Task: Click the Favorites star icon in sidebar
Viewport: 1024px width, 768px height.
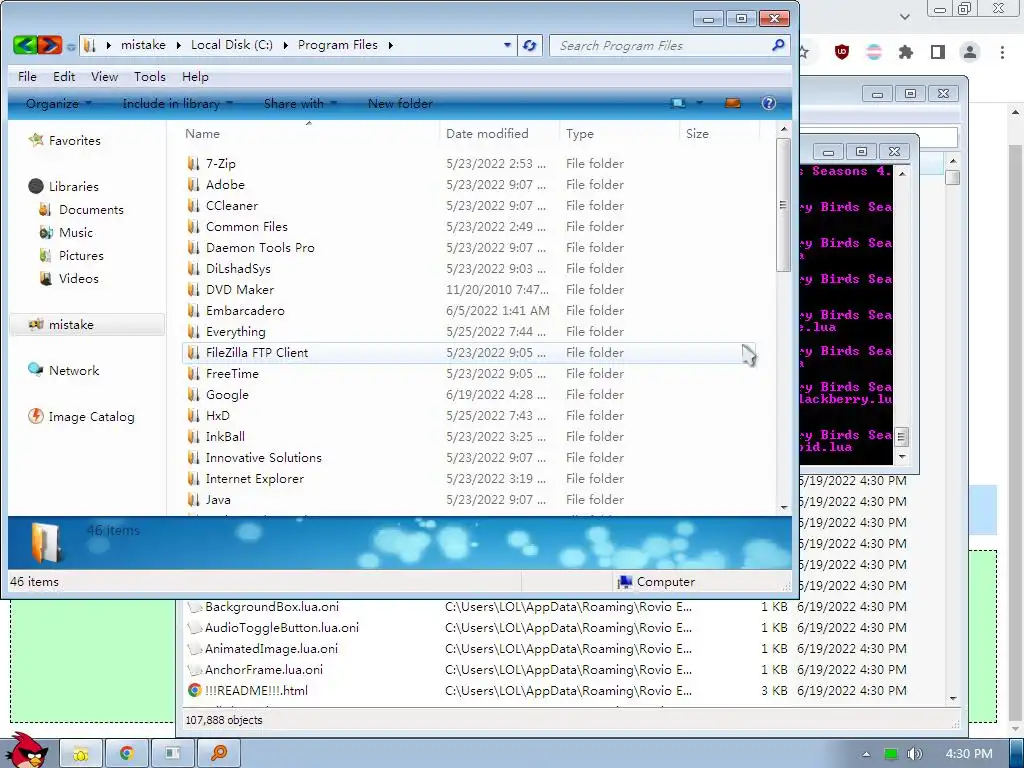Action: click(36, 140)
